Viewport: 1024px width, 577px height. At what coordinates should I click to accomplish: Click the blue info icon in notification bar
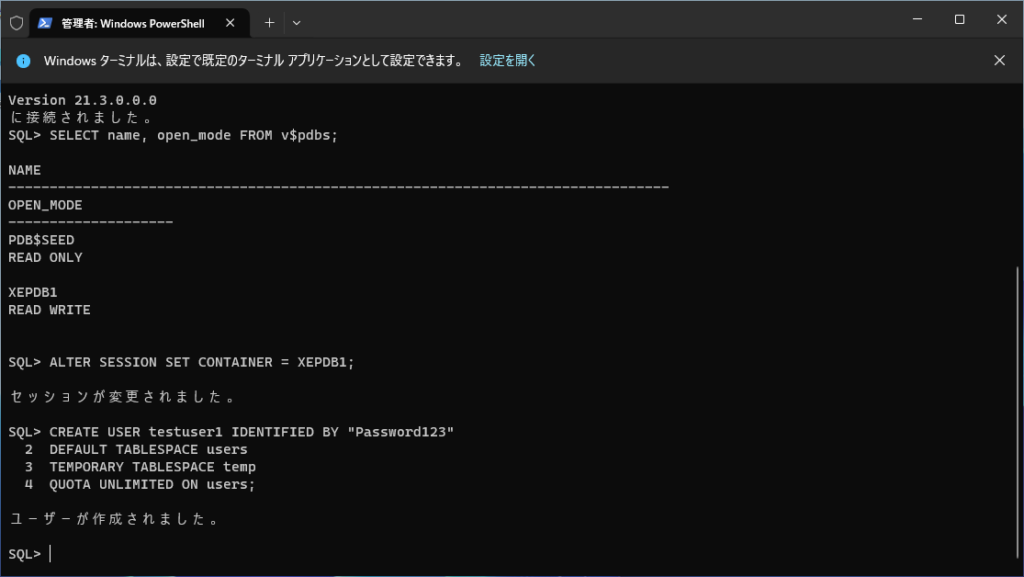point(24,61)
